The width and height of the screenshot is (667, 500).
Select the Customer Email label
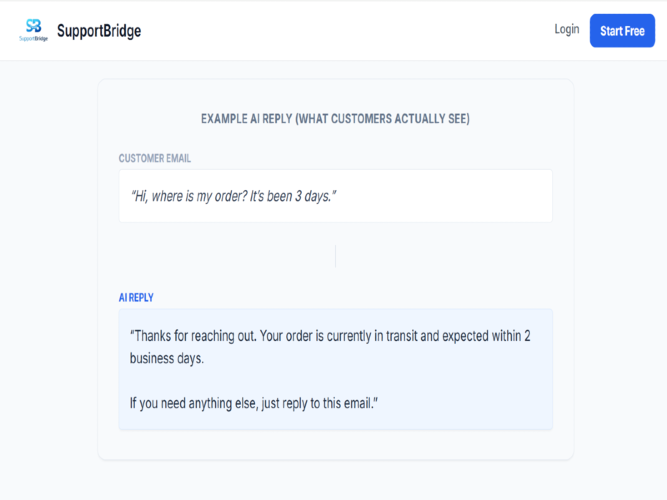pyautogui.click(x=155, y=158)
